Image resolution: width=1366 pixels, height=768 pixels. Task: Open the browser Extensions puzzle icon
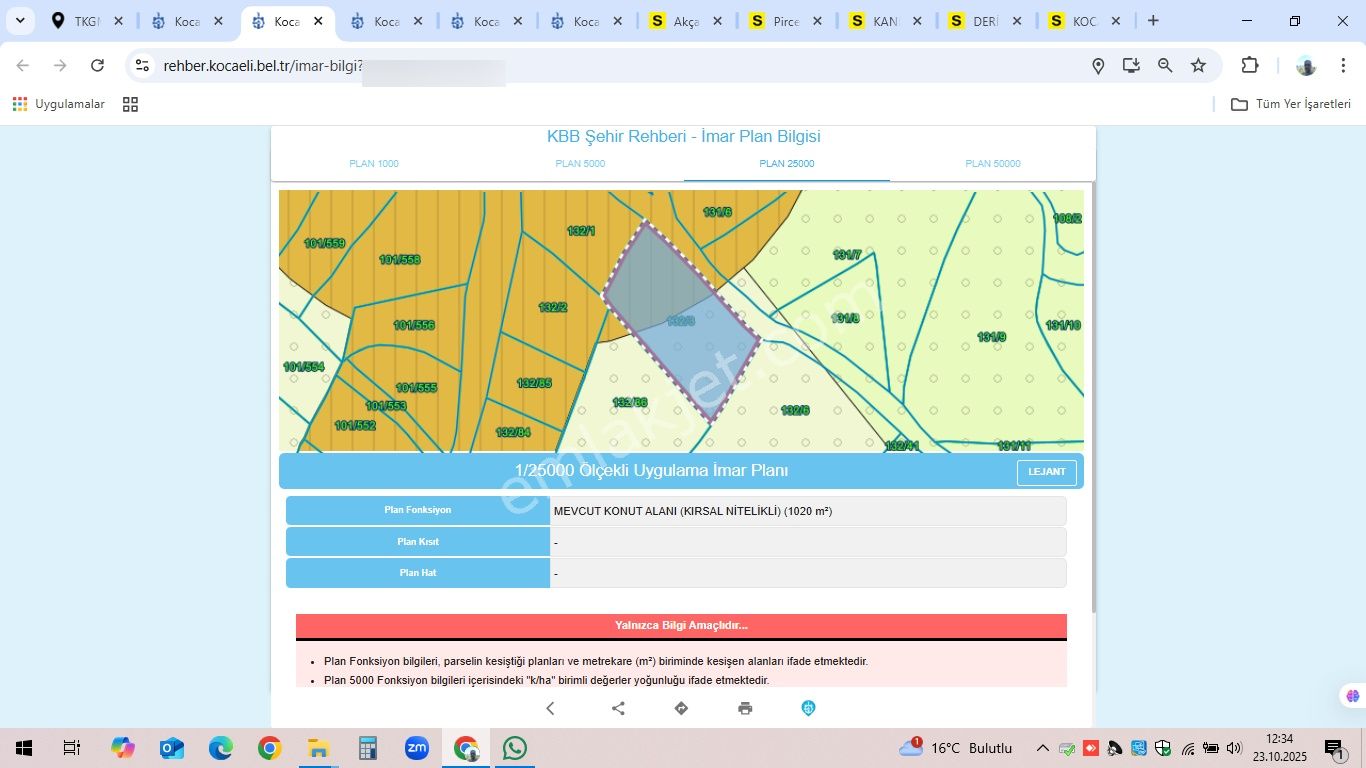point(1249,66)
